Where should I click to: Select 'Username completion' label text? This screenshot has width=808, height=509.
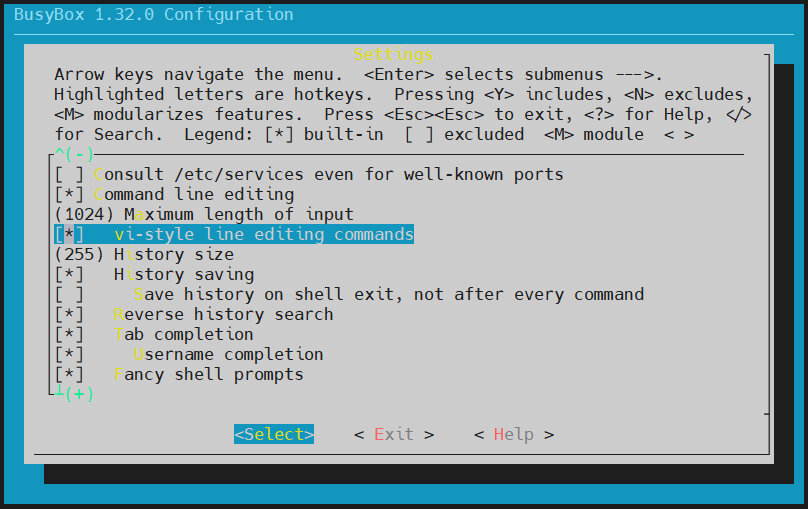228,354
